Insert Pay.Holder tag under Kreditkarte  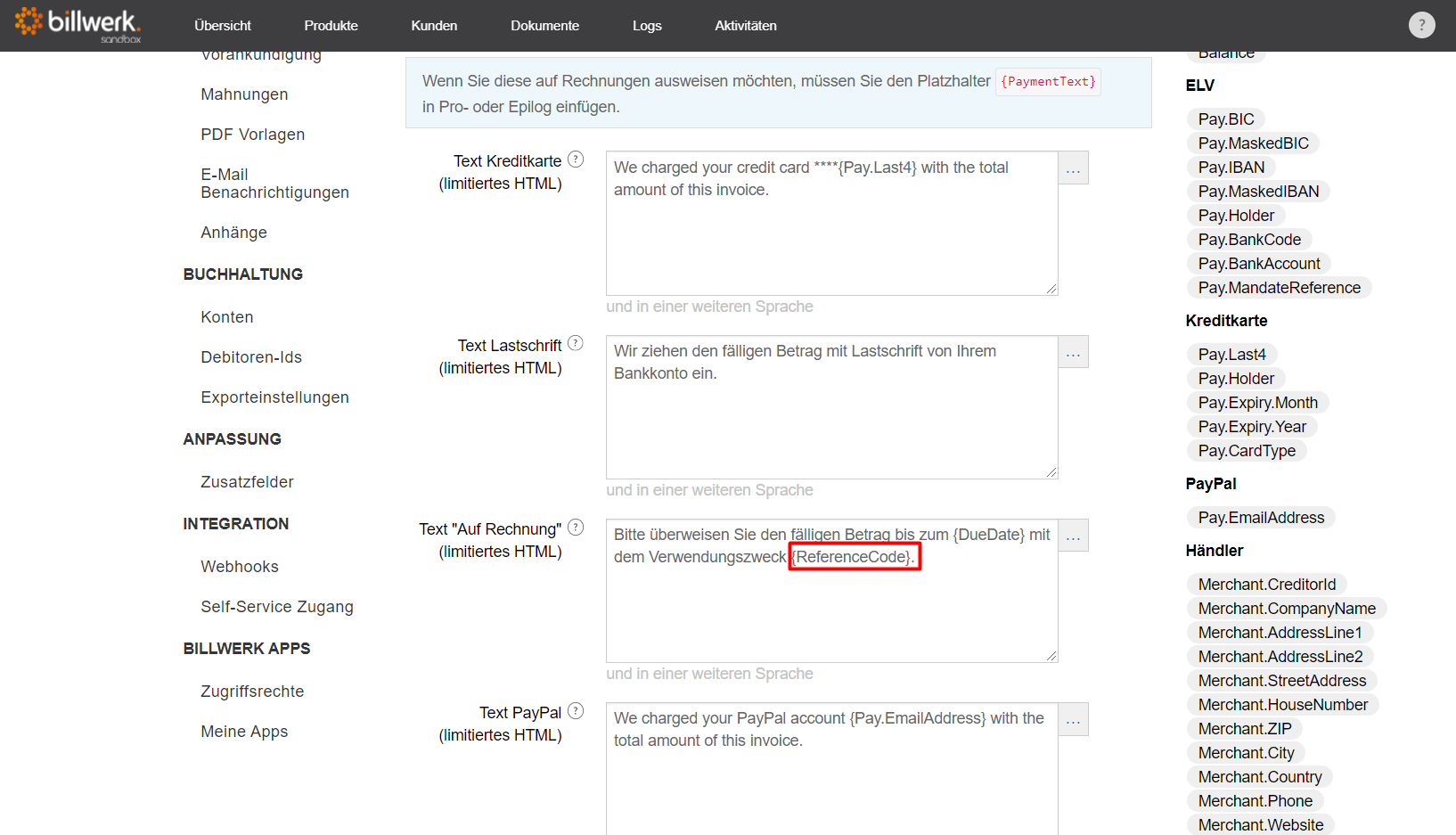click(x=1236, y=379)
